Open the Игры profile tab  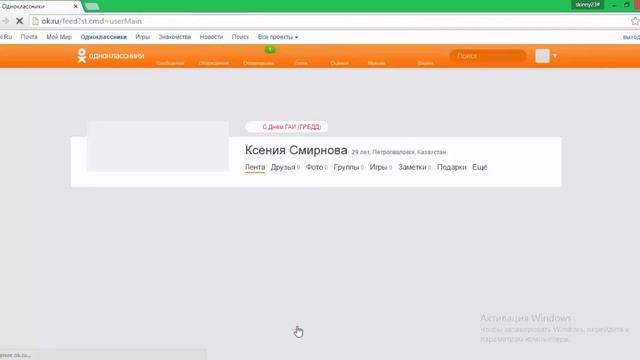(380, 167)
